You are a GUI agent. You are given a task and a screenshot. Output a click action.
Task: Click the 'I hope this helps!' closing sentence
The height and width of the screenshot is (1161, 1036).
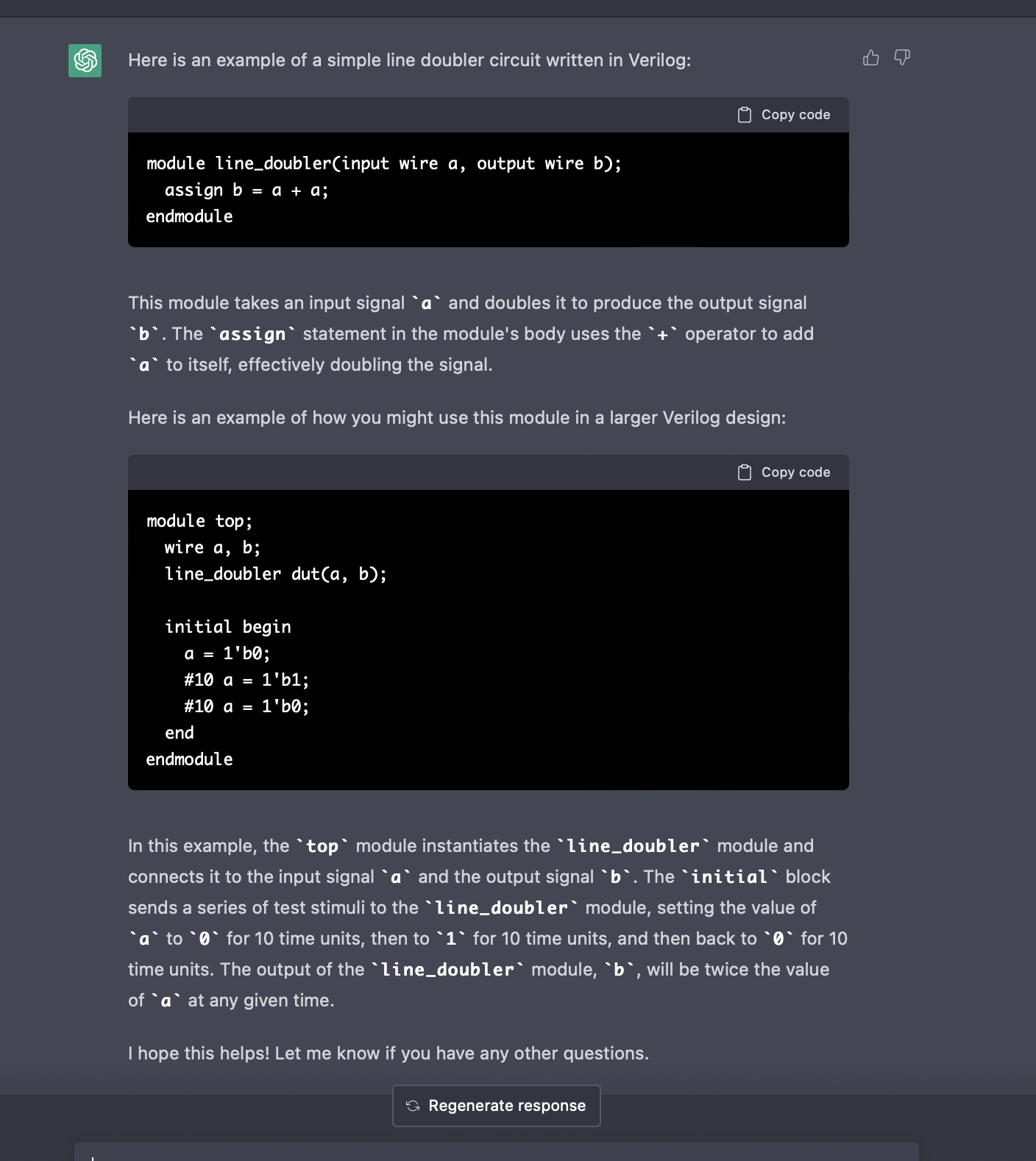point(388,1054)
